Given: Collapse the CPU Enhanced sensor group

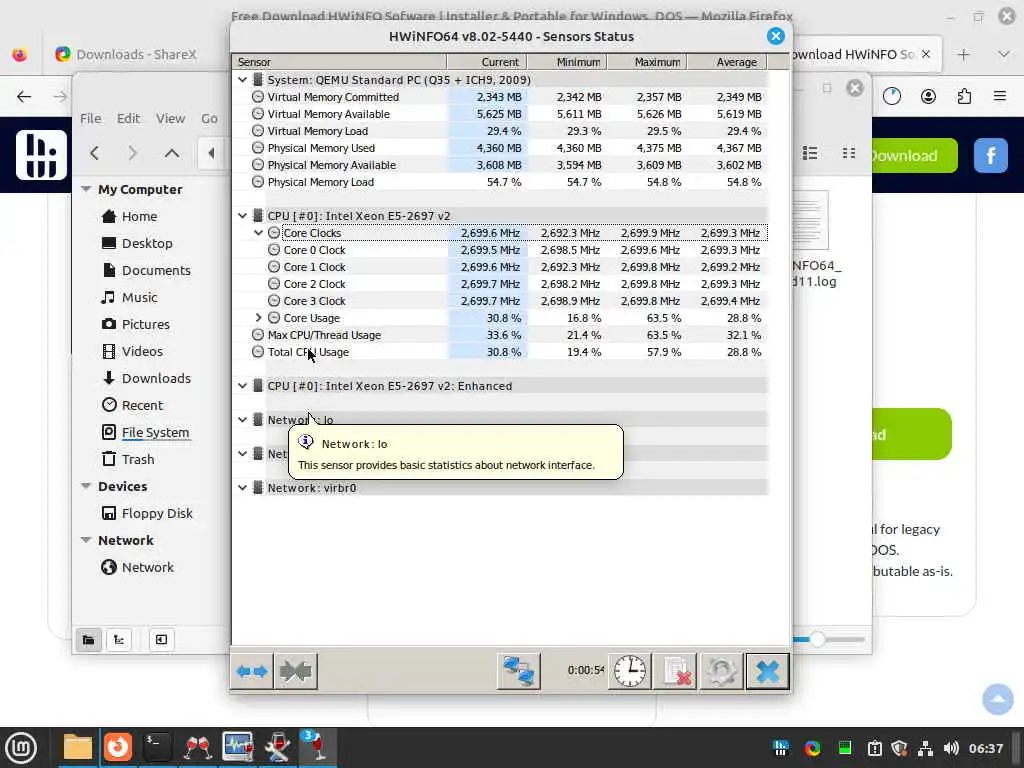Looking at the screenshot, I should [242, 385].
